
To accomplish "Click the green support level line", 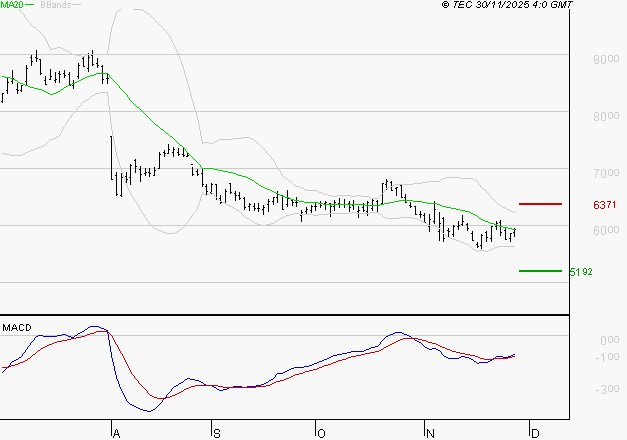I will 540,271.
